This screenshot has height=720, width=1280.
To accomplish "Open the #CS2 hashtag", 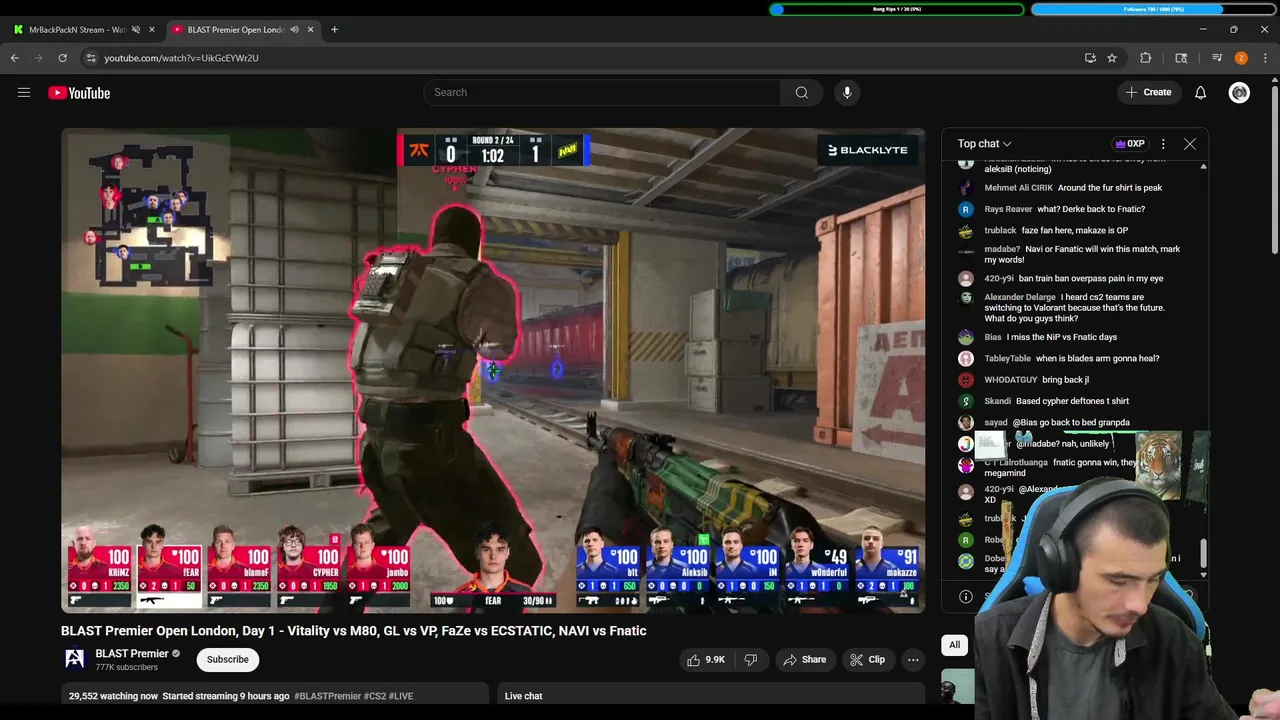I will pyautogui.click(x=375, y=696).
